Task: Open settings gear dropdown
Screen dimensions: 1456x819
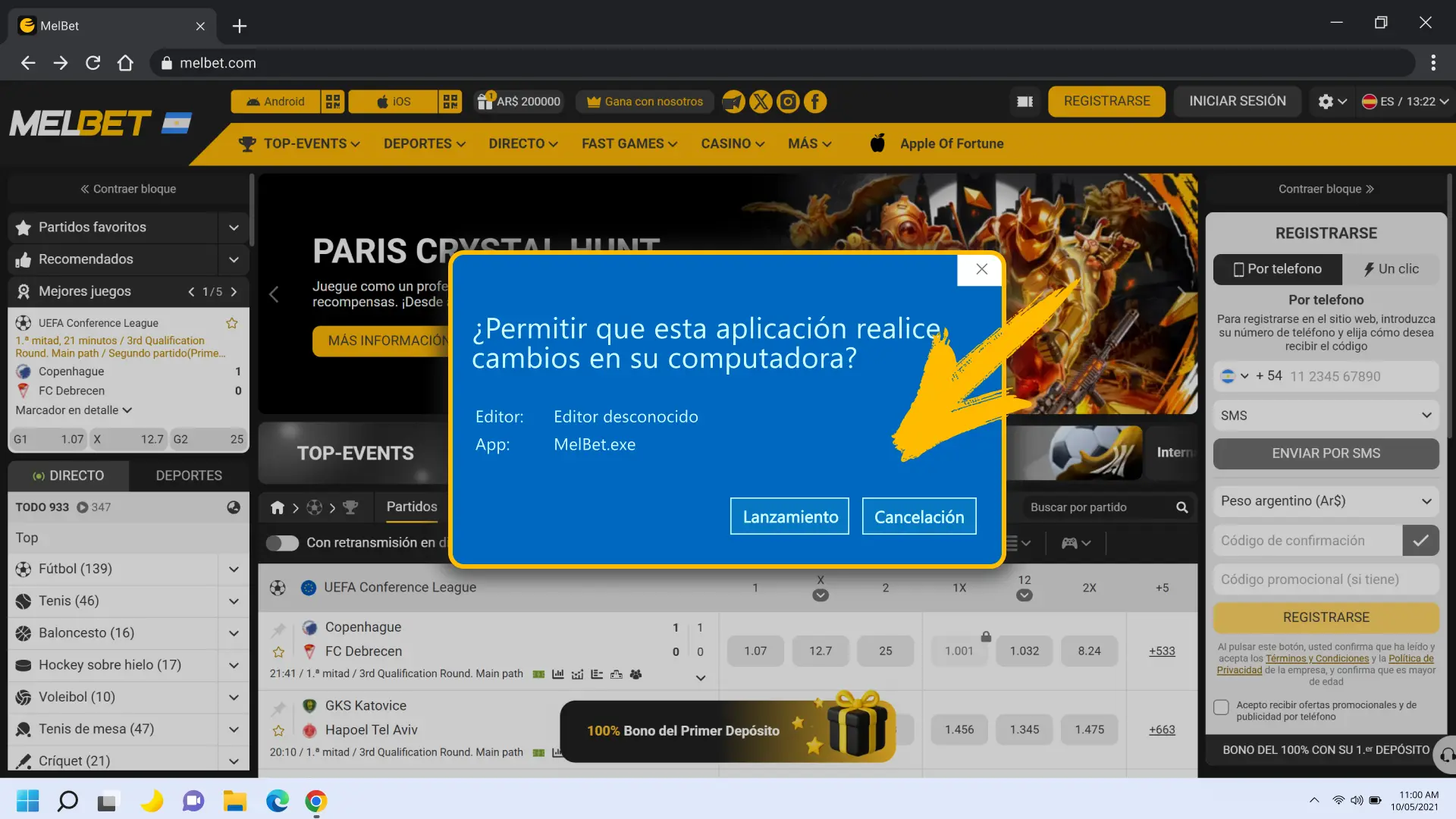Action: (1332, 102)
